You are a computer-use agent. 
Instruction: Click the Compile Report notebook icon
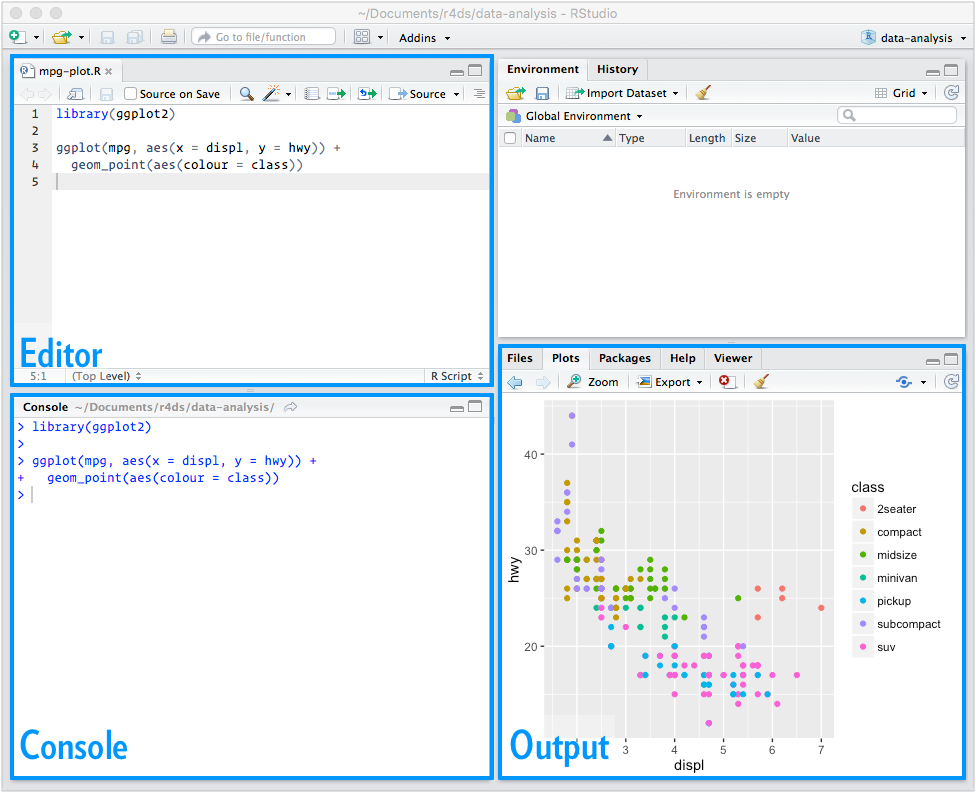[x=312, y=94]
